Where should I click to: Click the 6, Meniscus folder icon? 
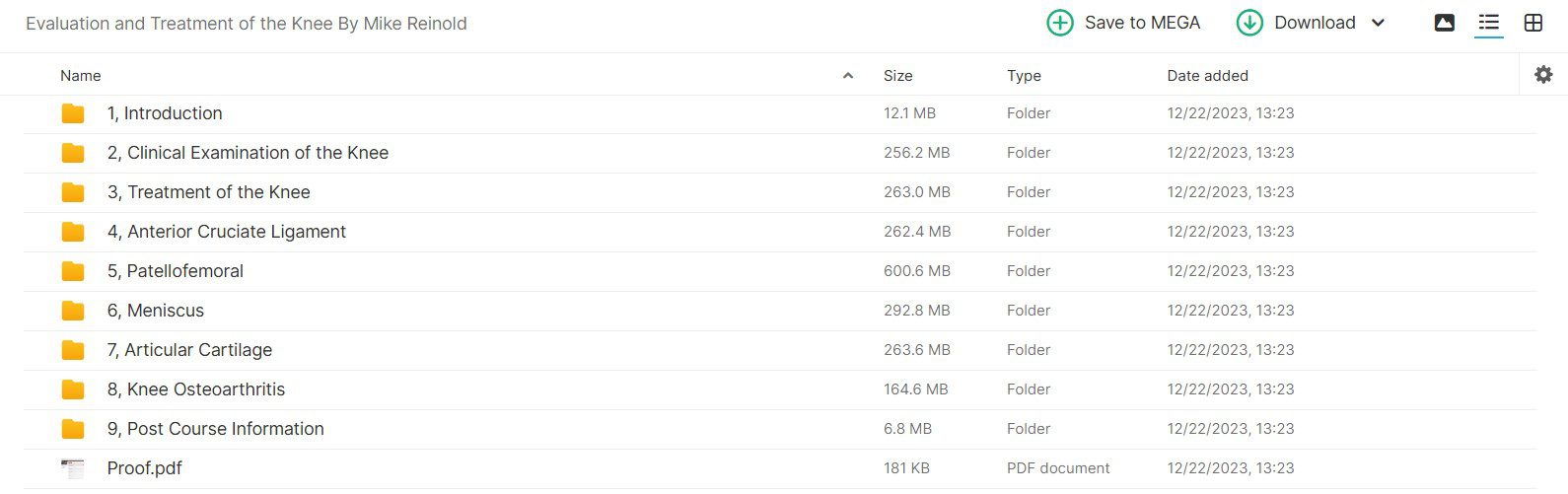[x=73, y=311]
